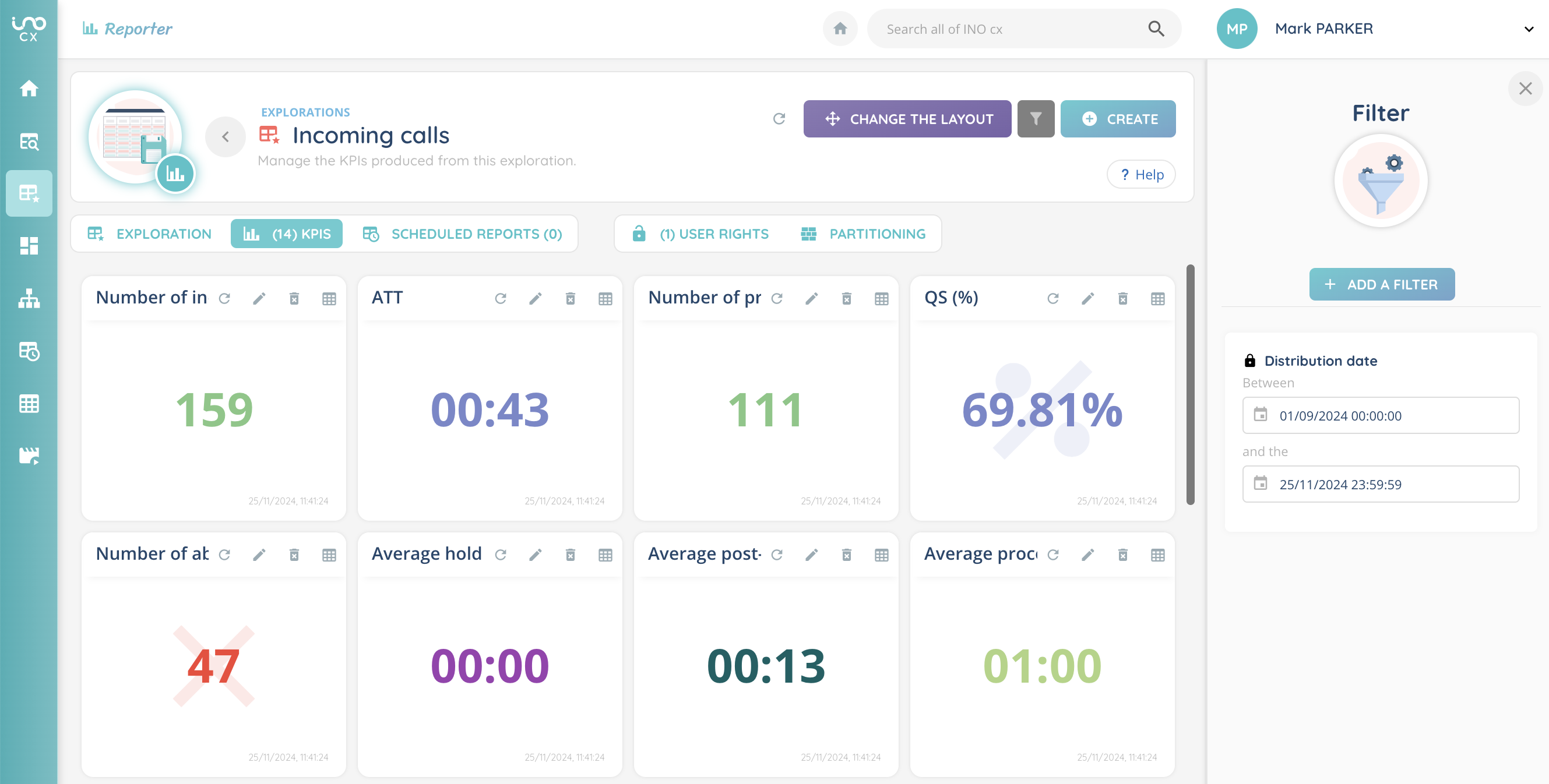
Task: Open the Scheduled Reports (0) tab
Action: [462, 234]
